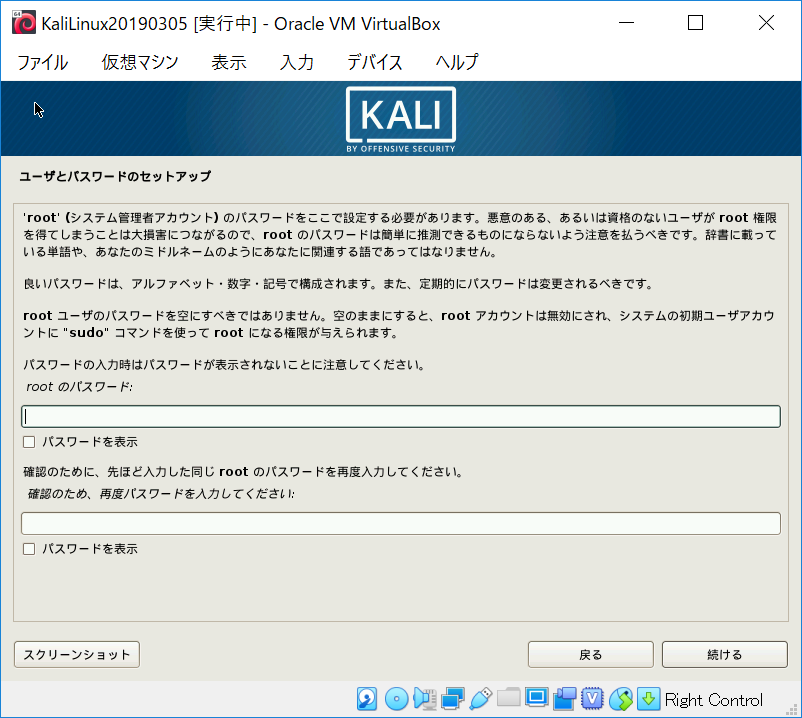Focus the password confirmation input field
802x718 pixels.
[401, 523]
